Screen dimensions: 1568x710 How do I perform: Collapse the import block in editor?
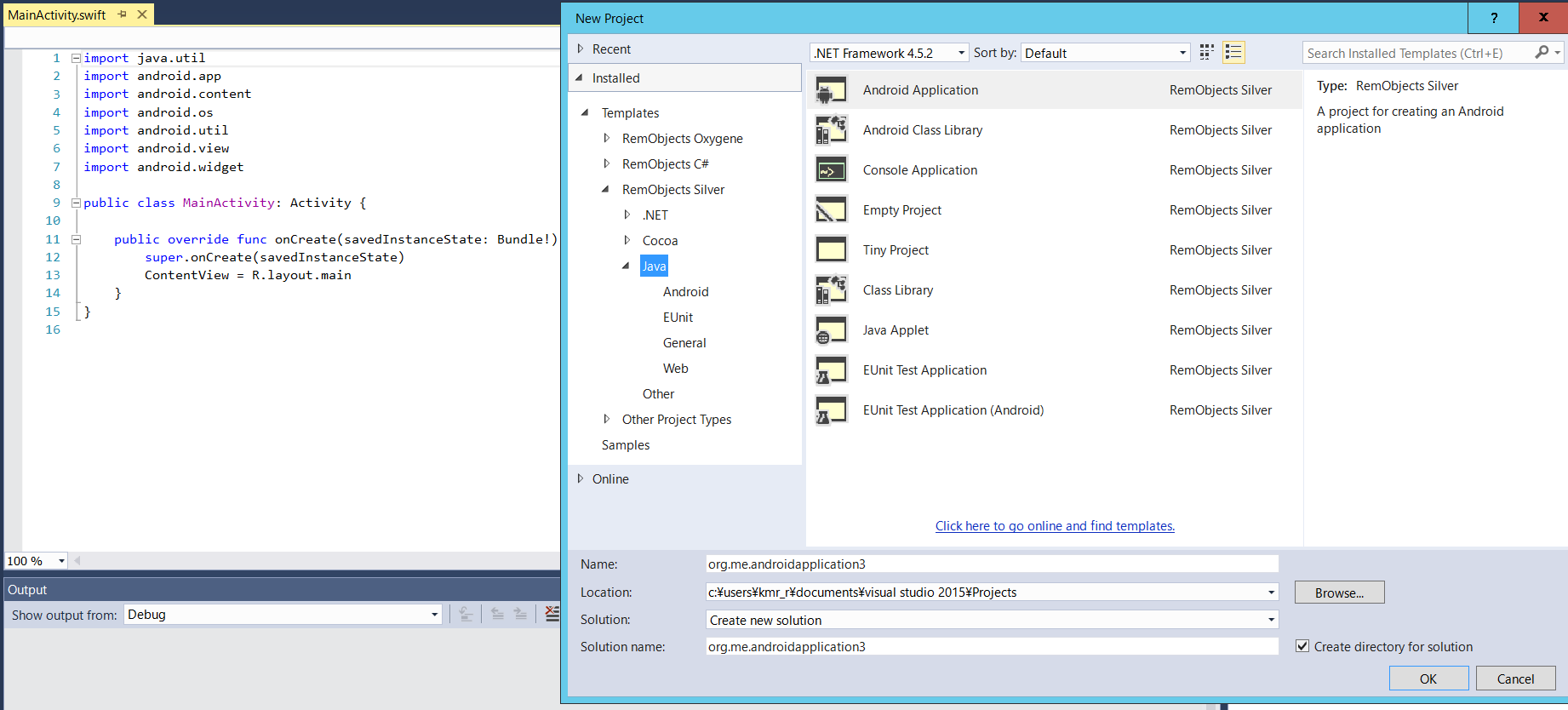pos(76,58)
